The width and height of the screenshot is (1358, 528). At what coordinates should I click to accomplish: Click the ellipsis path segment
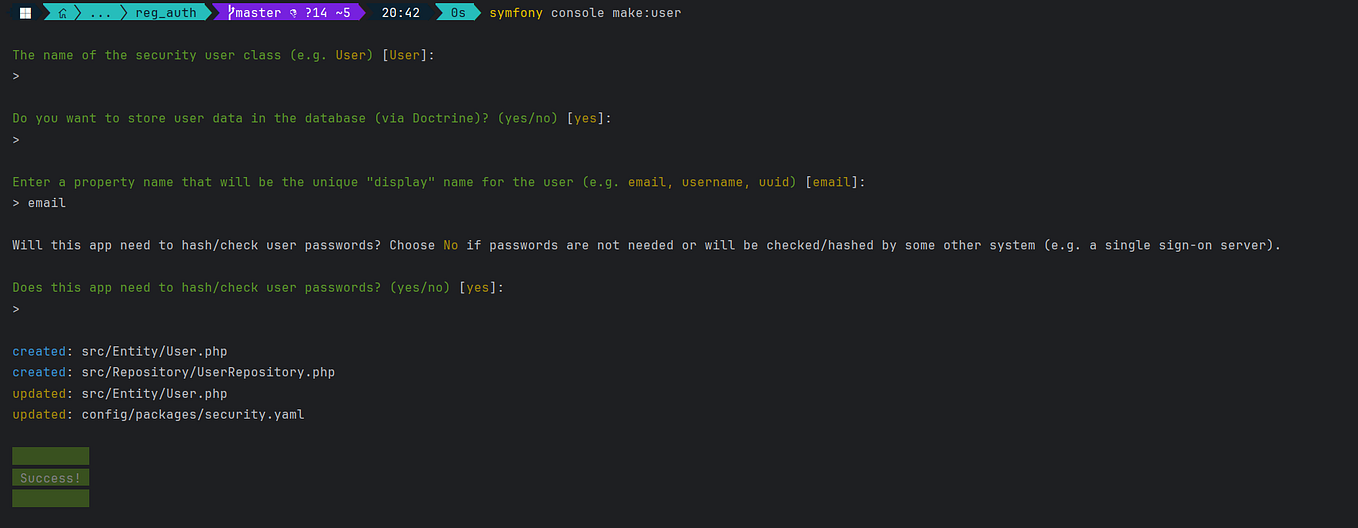click(x=101, y=13)
